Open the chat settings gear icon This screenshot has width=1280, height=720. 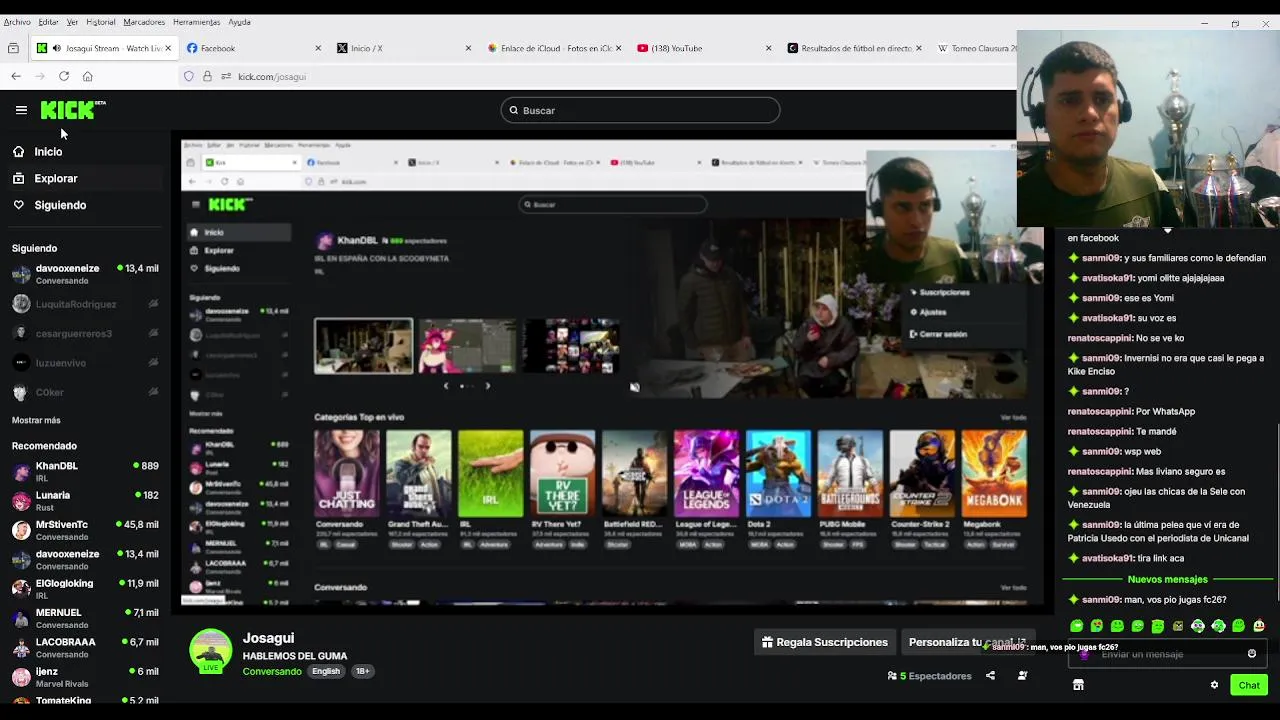click(x=1214, y=685)
